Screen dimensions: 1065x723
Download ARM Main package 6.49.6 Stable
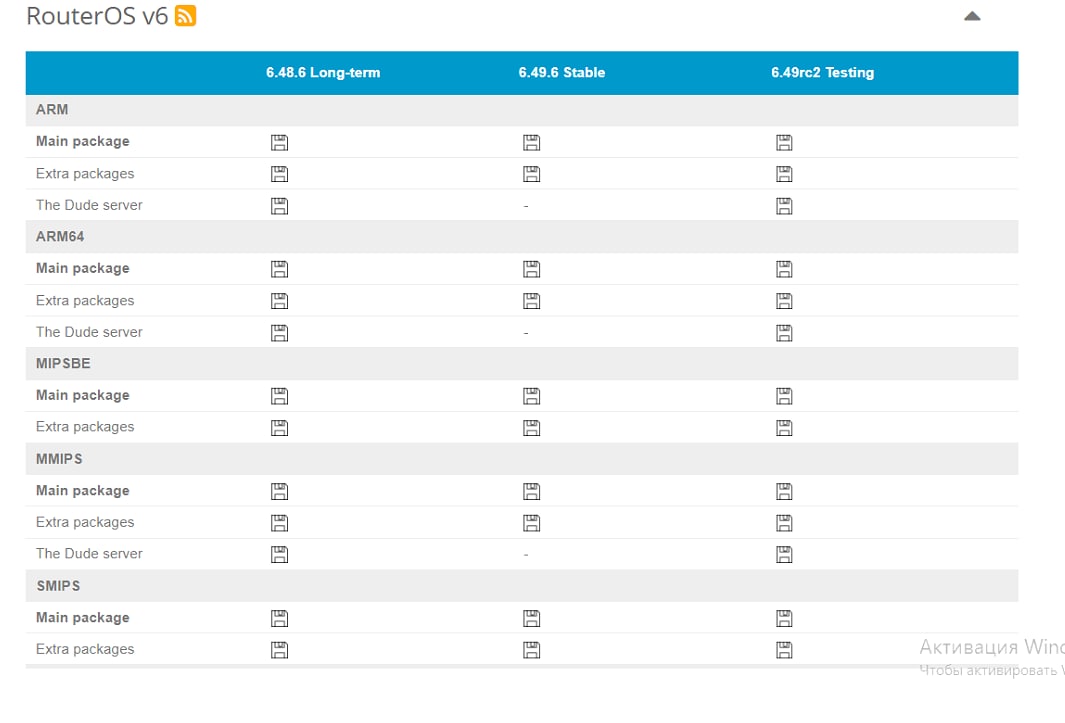532,143
